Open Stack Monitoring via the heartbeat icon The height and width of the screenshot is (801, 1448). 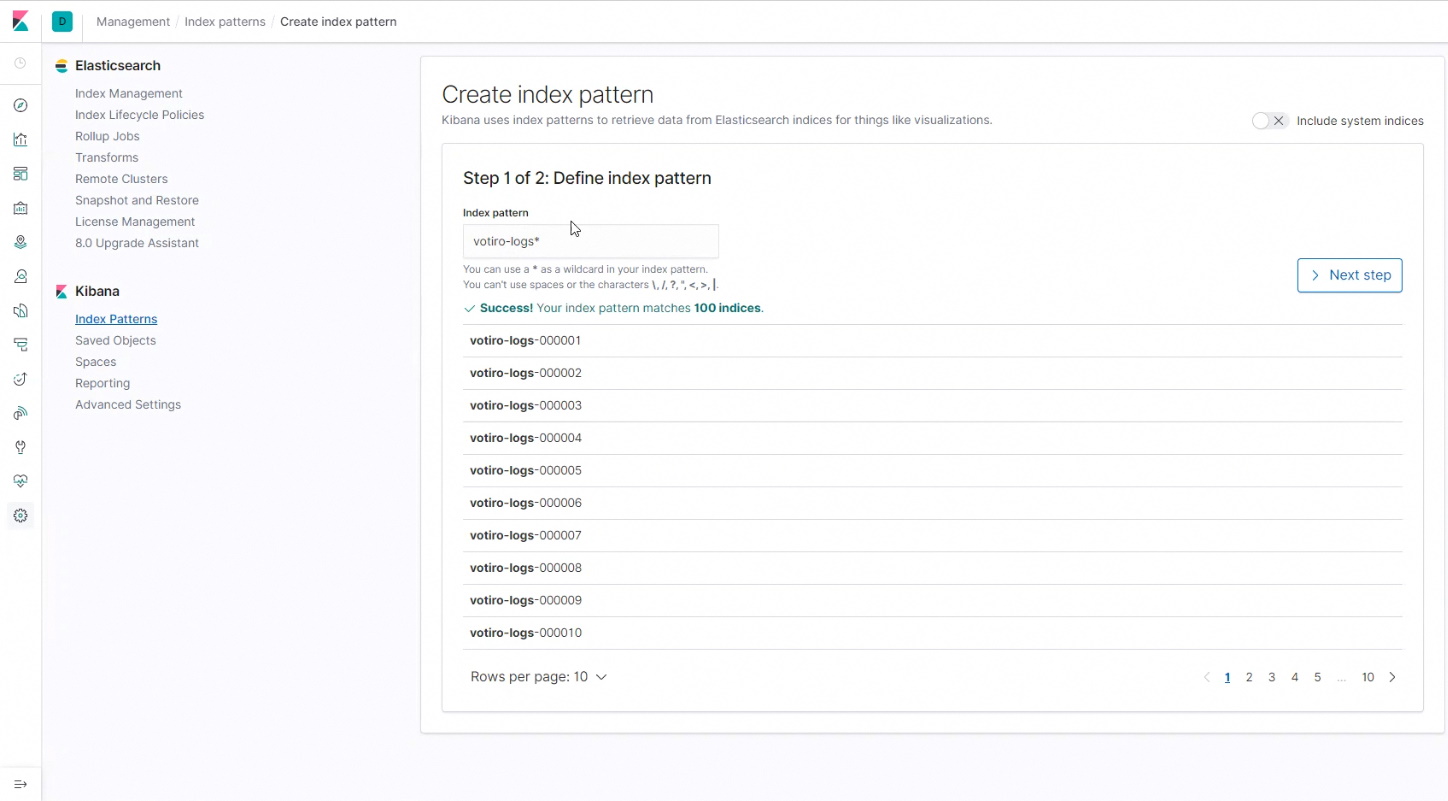point(20,481)
